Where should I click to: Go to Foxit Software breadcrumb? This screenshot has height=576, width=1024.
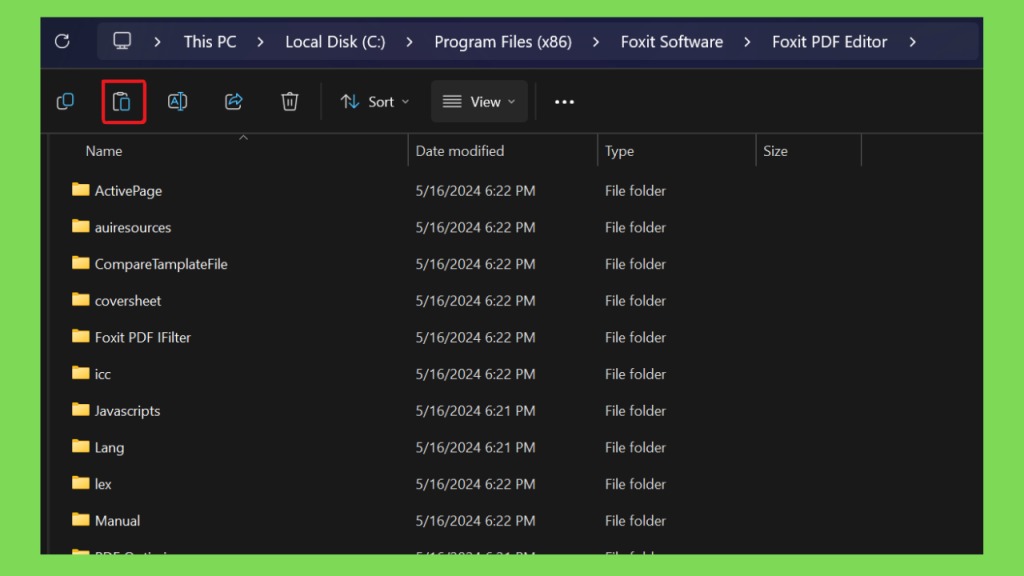[x=671, y=42]
